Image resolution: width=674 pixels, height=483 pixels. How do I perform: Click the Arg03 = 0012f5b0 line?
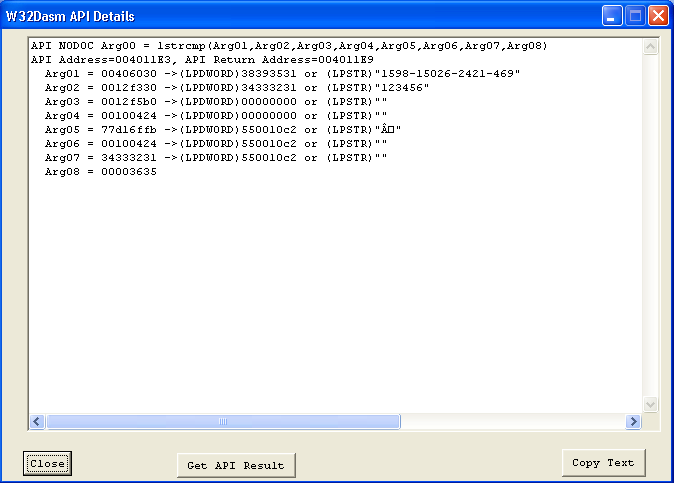tap(216, 102)
